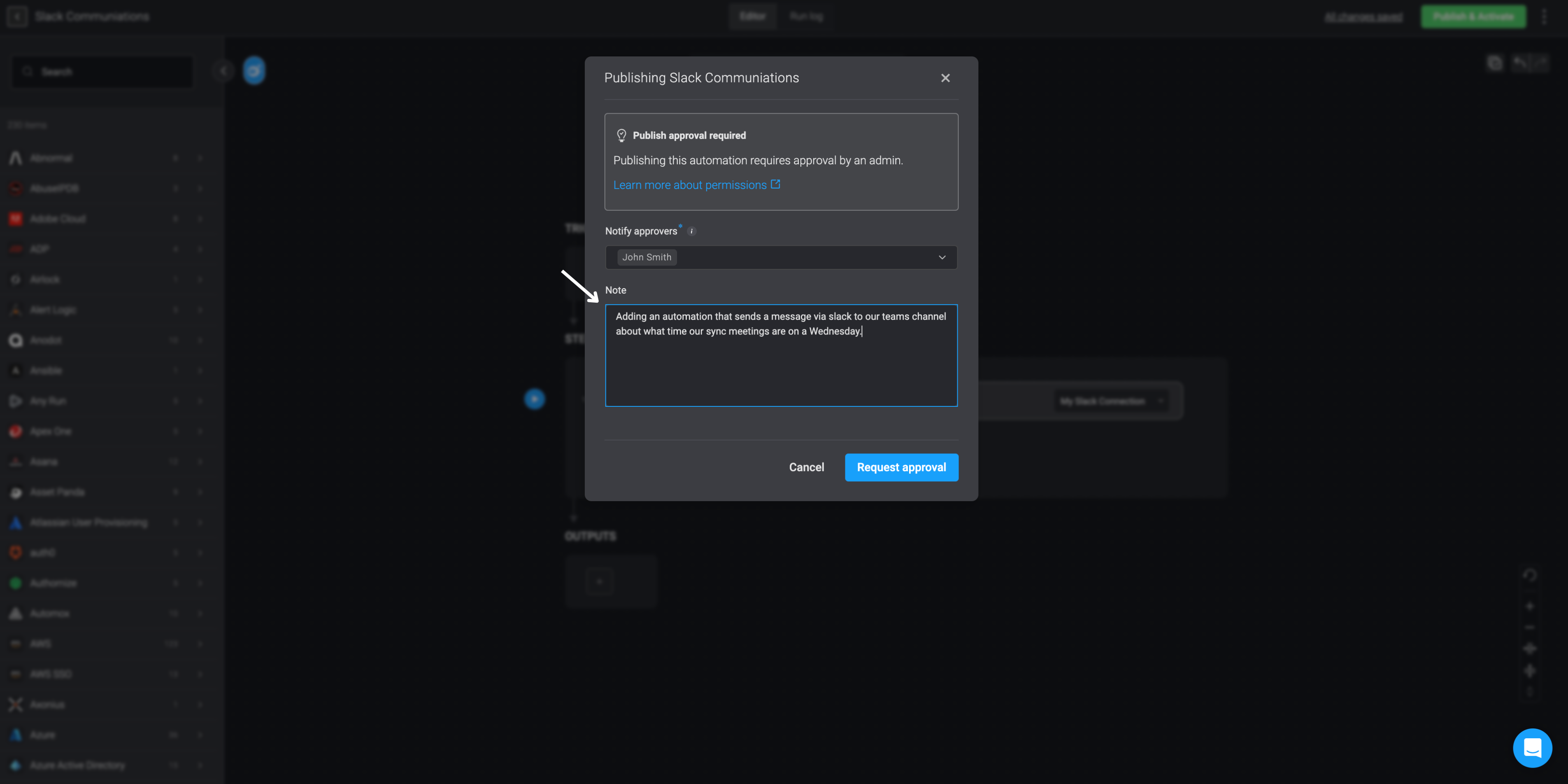Click the sidebar Search field

pos(102,72)
